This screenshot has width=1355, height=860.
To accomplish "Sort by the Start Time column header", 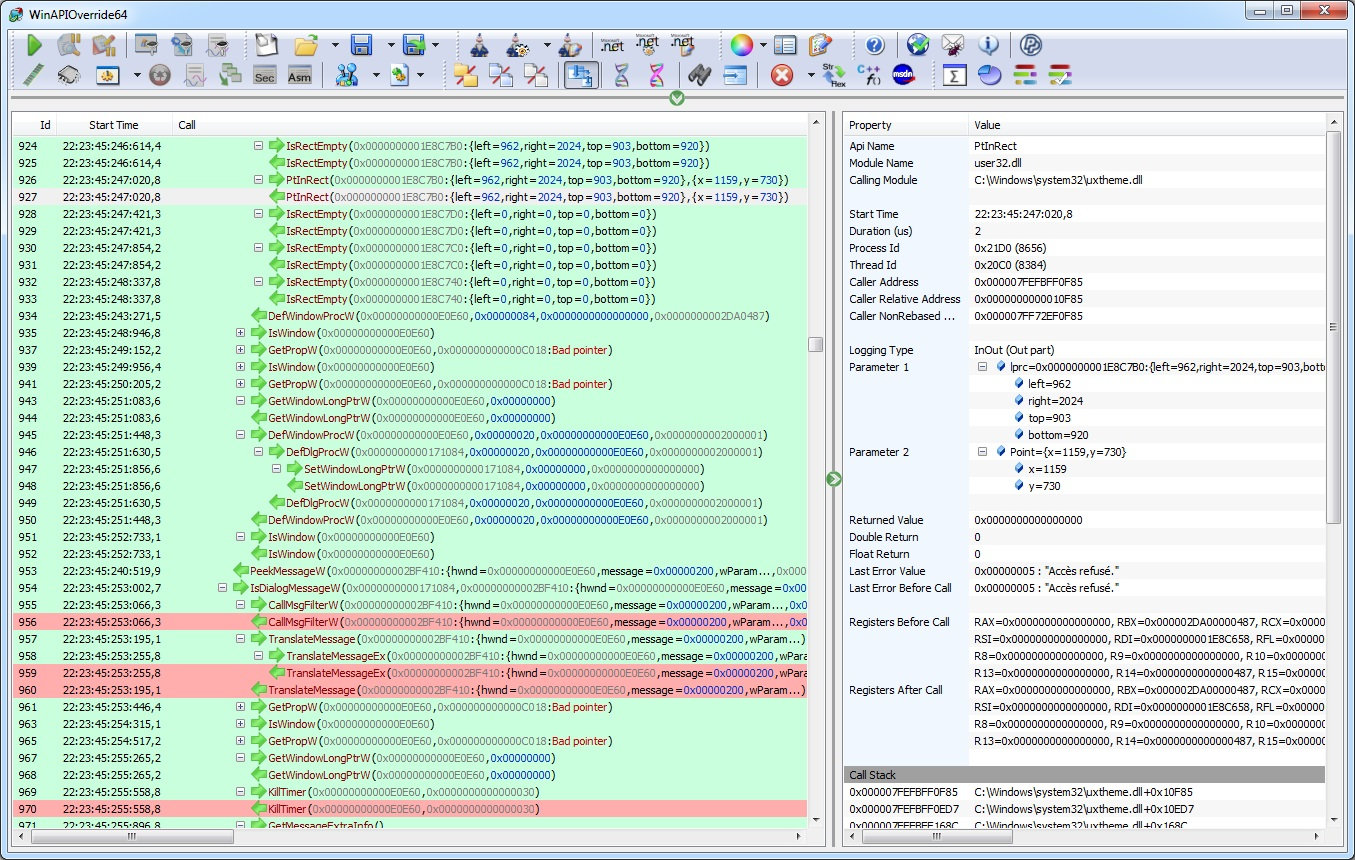I will [x=114, y=125].
